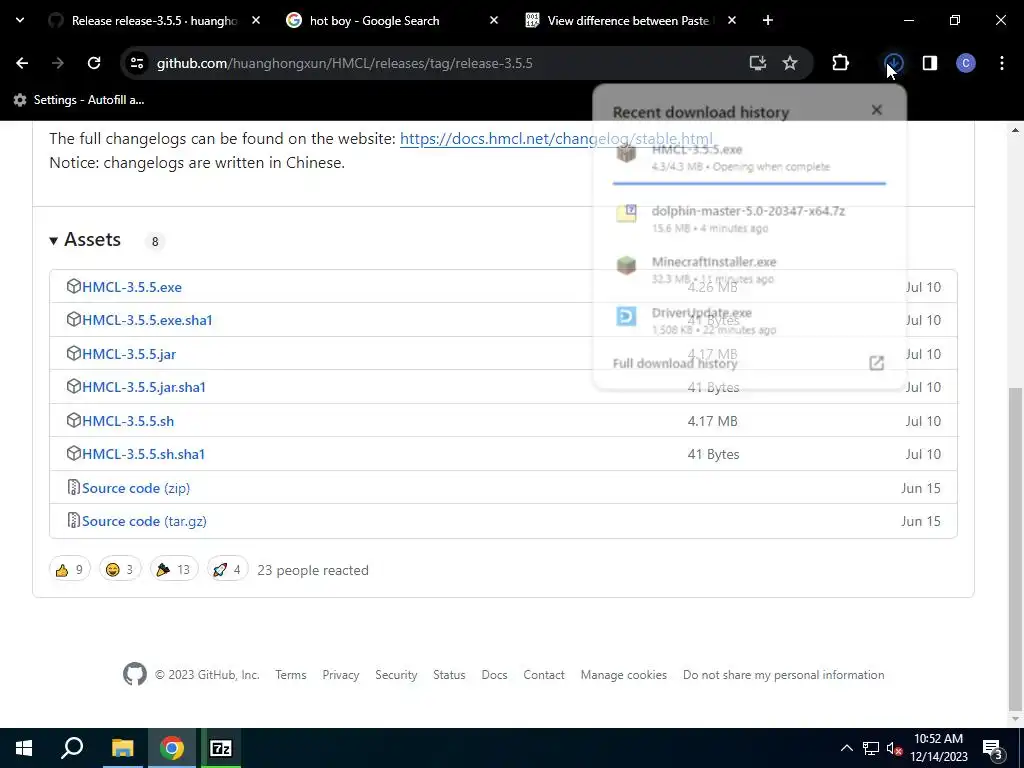The image size is (1024, 768).
Task: Reload the page with the refresh icon
Action: click(94, 63)
